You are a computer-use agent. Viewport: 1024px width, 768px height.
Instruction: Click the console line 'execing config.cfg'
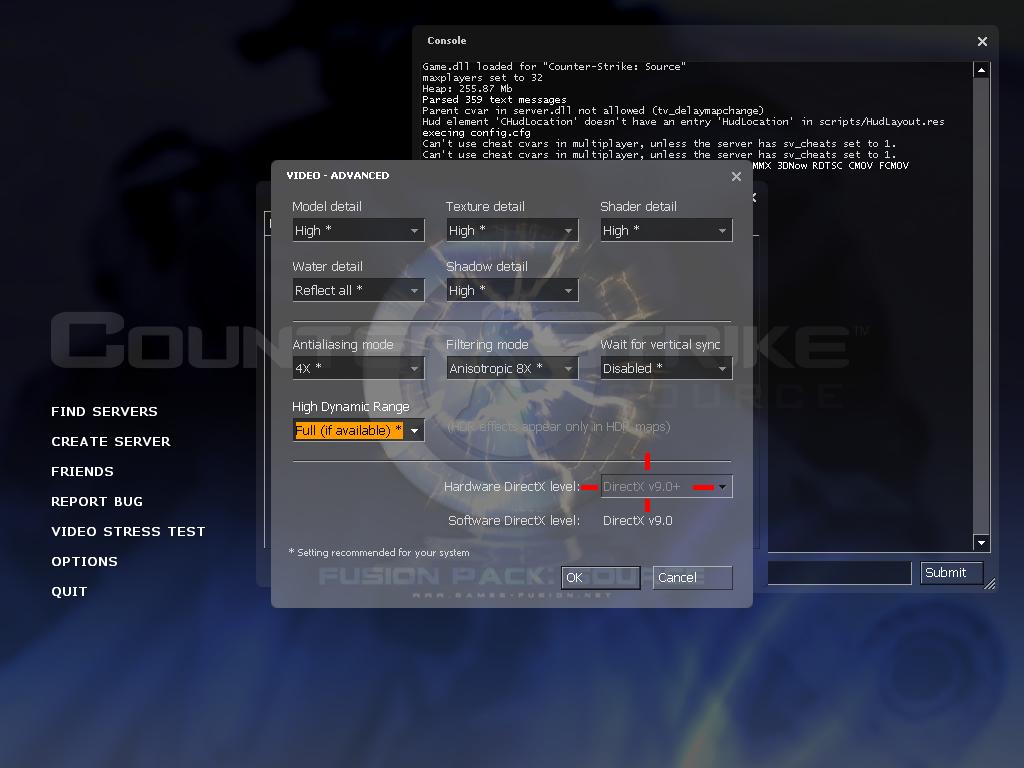(476, 133)
